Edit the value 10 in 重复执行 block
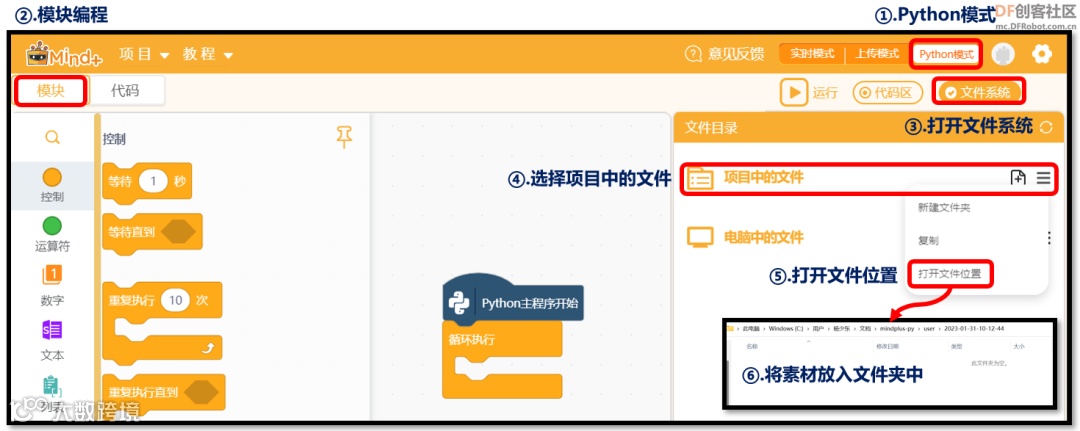 [x=176, y=300]
